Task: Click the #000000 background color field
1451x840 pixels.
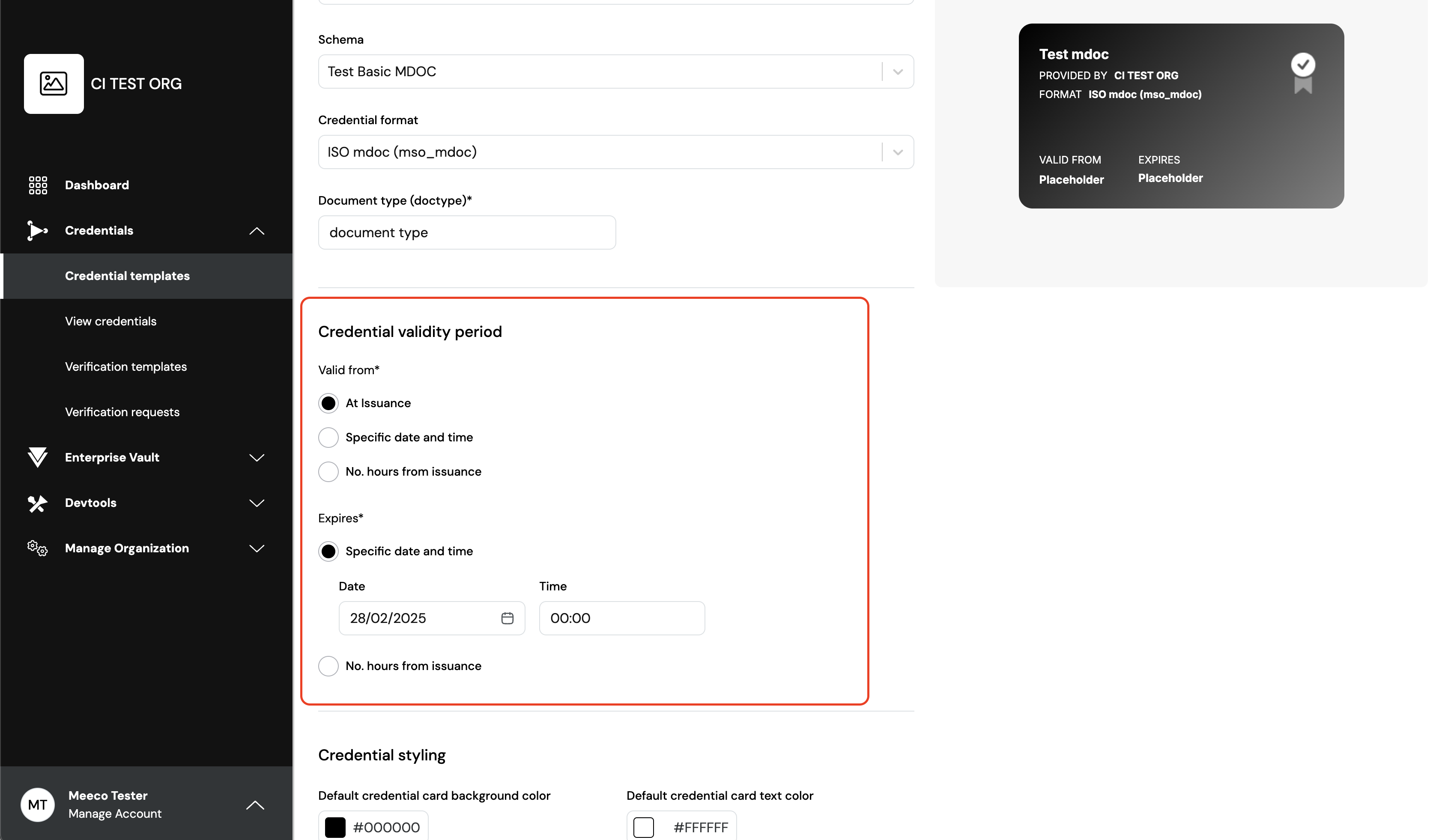Action: pos(373,825)
